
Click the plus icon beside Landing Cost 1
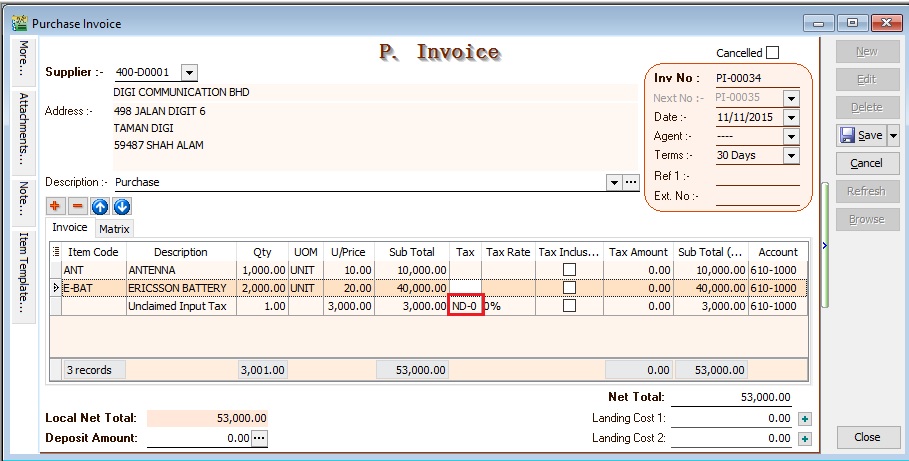coord(805,419)
